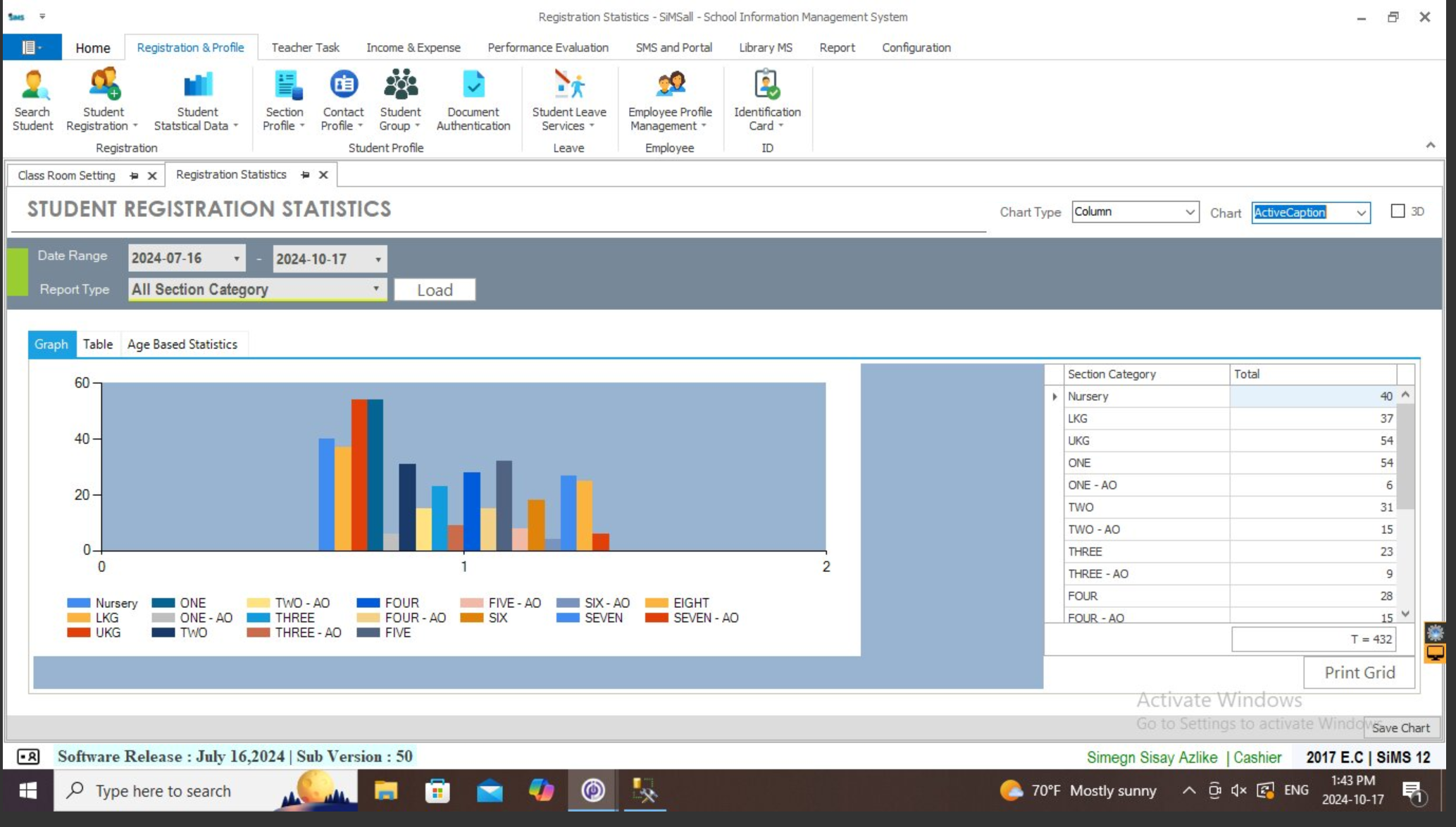Click the Load button
This screenshot has width=1456, height=827.
(435, 290)
